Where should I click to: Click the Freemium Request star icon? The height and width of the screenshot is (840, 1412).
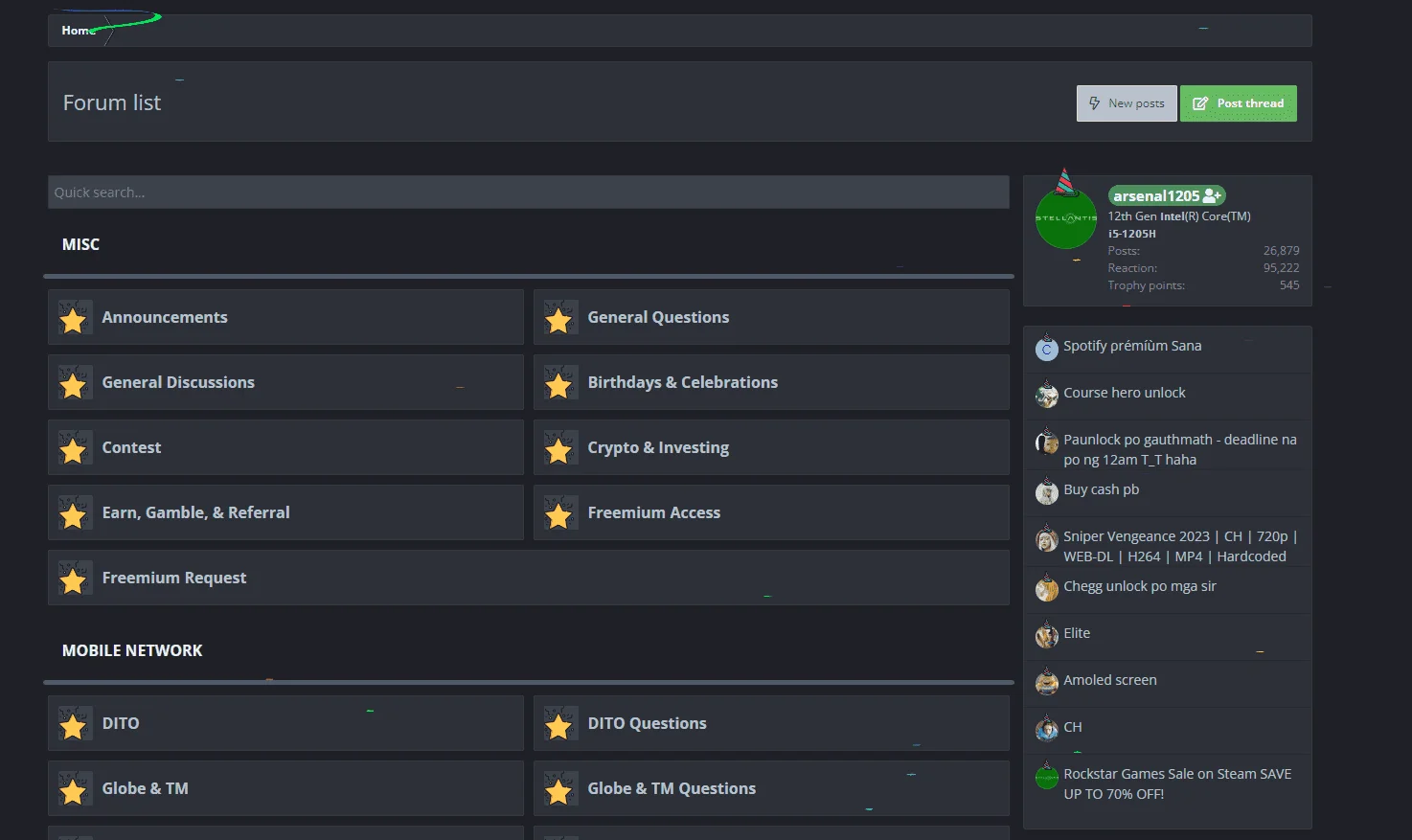pos(75,579)
